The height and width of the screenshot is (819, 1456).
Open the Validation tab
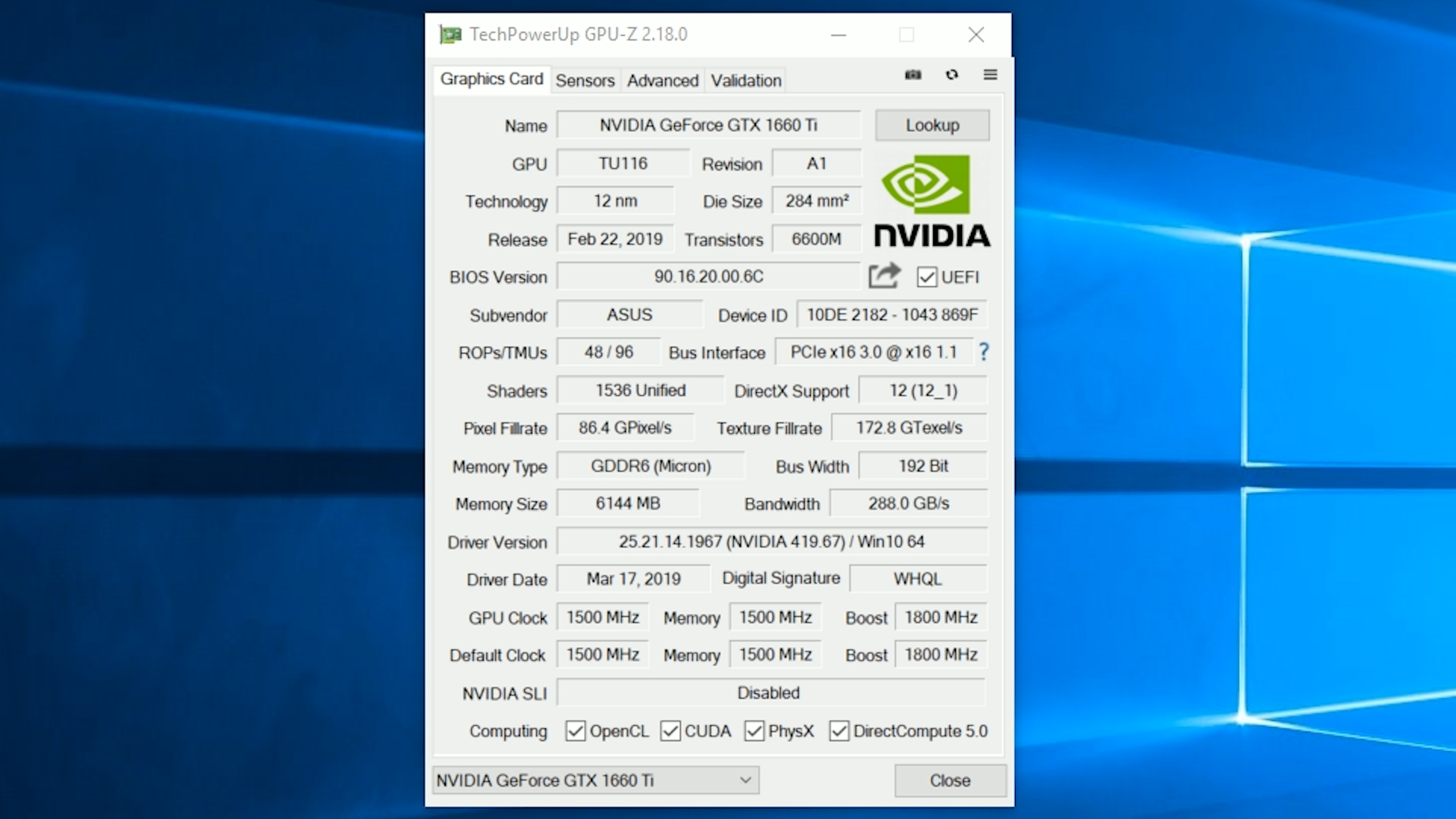point(746,81)
